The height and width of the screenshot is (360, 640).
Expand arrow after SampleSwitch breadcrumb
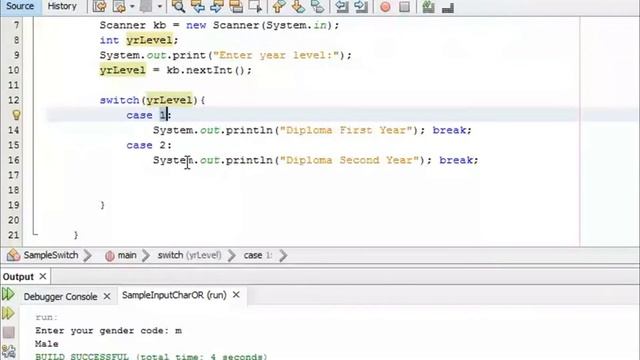click(x=87, y=256)
